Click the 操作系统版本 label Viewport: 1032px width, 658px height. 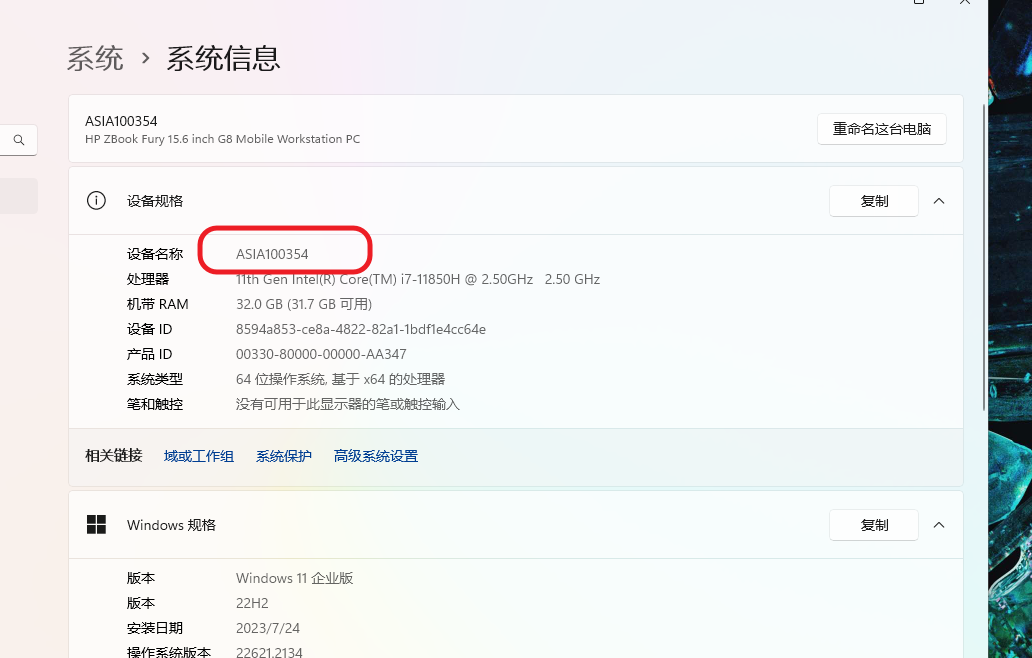(x=168, y=652)
